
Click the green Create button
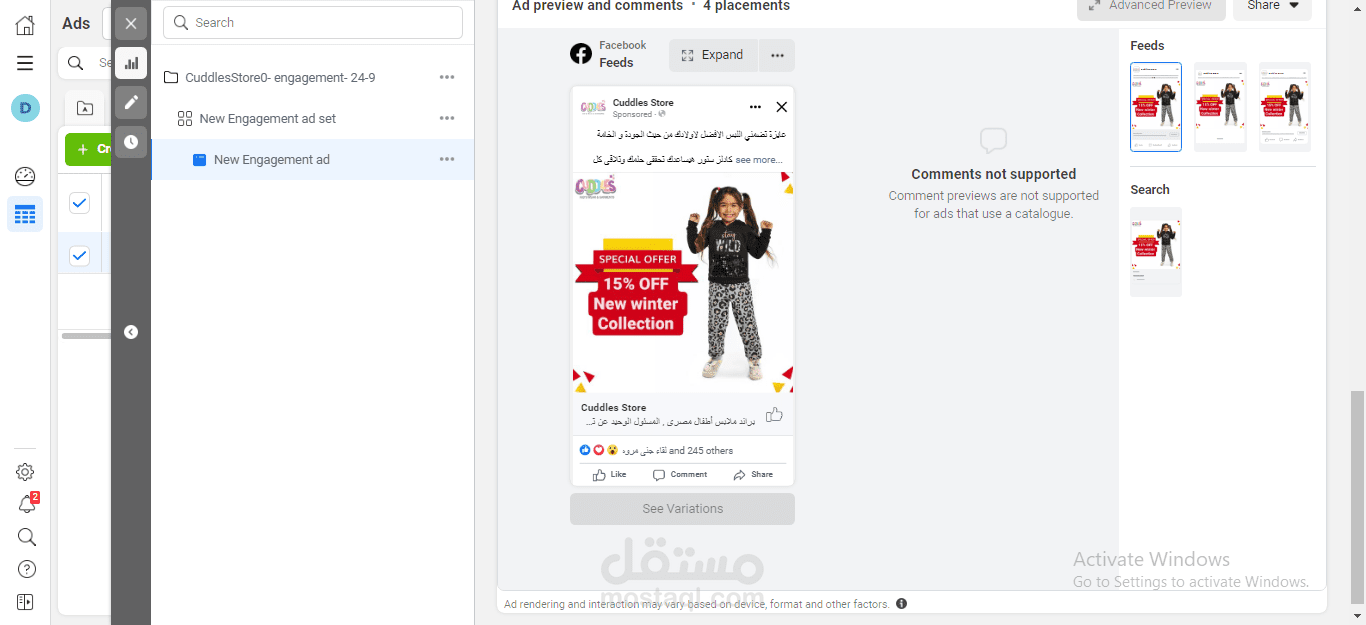tap(89, 149)
